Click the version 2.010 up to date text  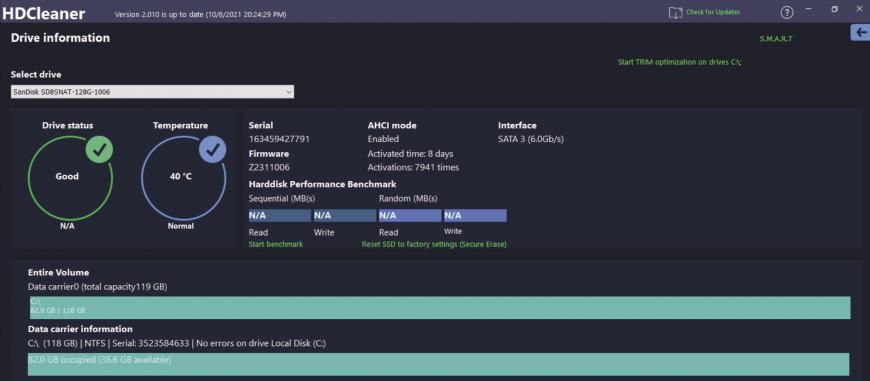[200, 14]
